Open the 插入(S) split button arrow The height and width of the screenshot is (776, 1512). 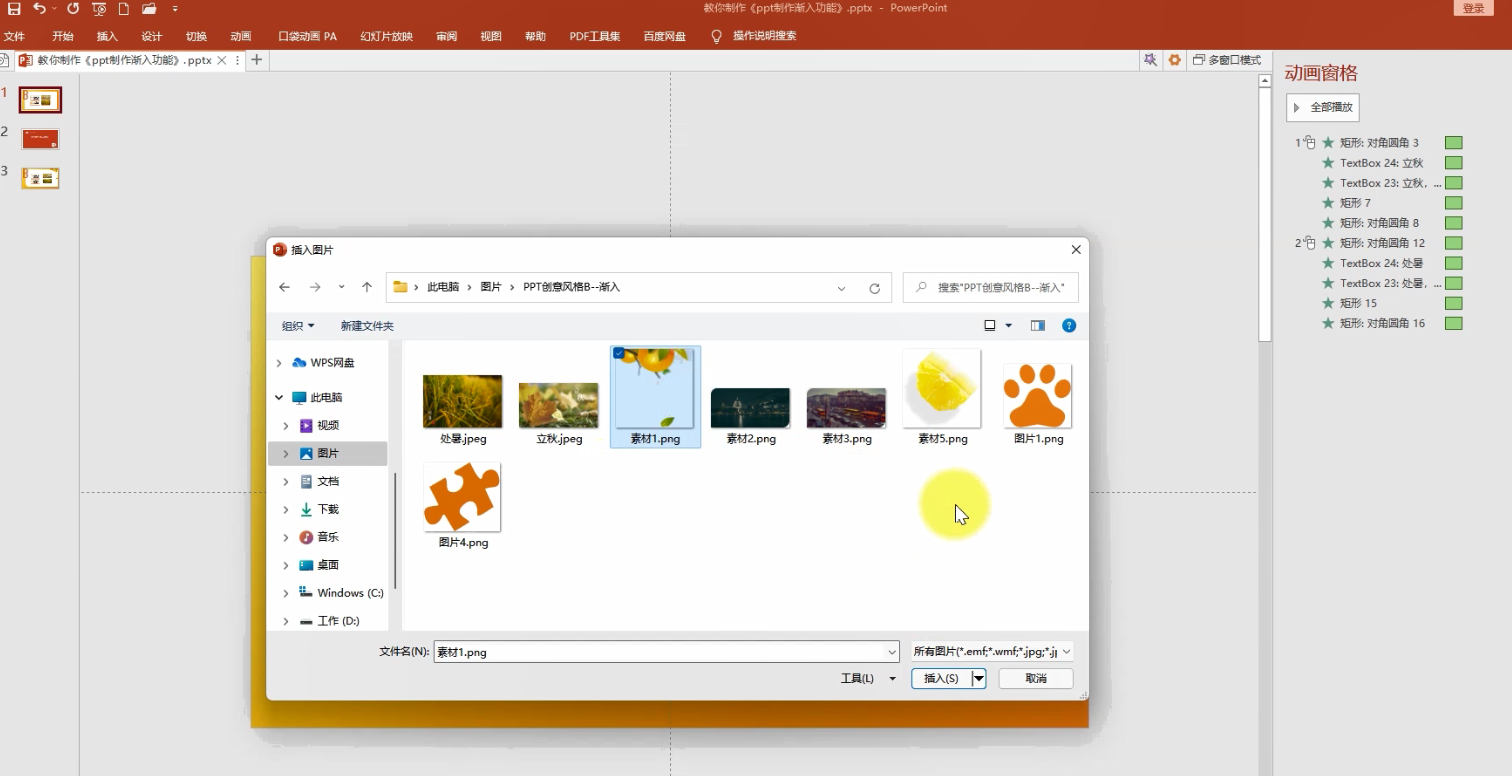tap(979, 679)
